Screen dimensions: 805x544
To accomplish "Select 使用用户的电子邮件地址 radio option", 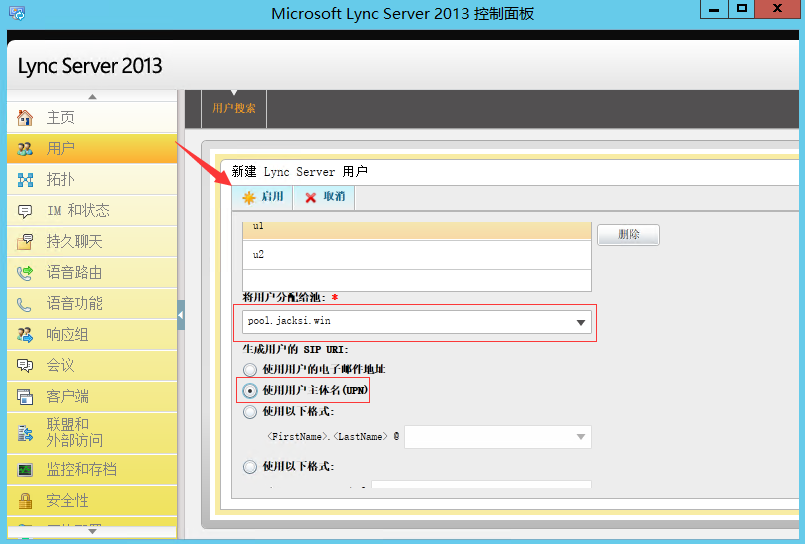I will pyautogui.click(x=250, y=370).
